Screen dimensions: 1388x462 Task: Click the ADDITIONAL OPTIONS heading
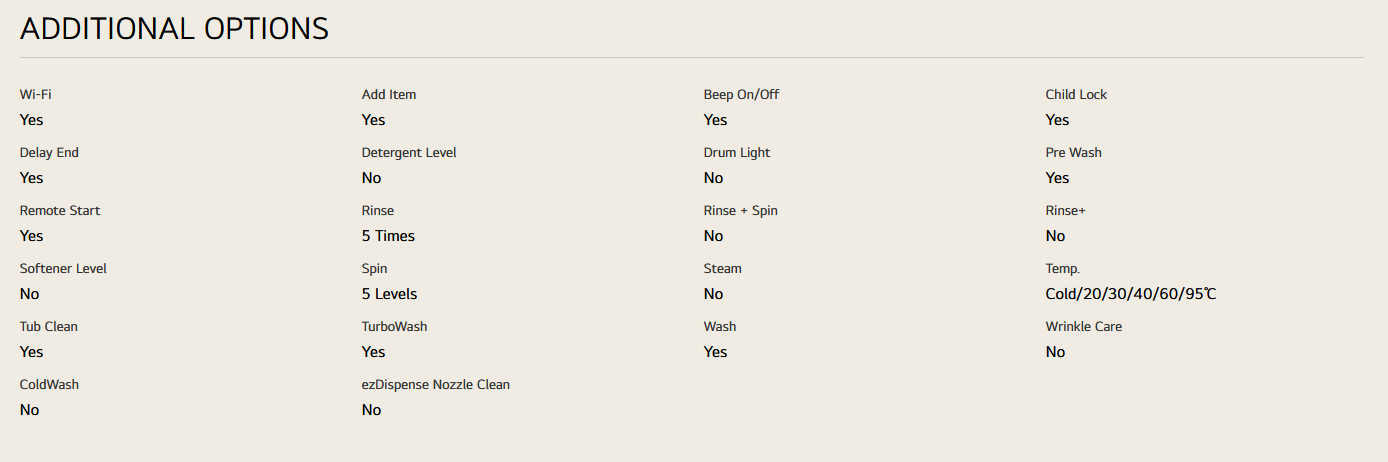pyautogui.click(x=174, y=29)
